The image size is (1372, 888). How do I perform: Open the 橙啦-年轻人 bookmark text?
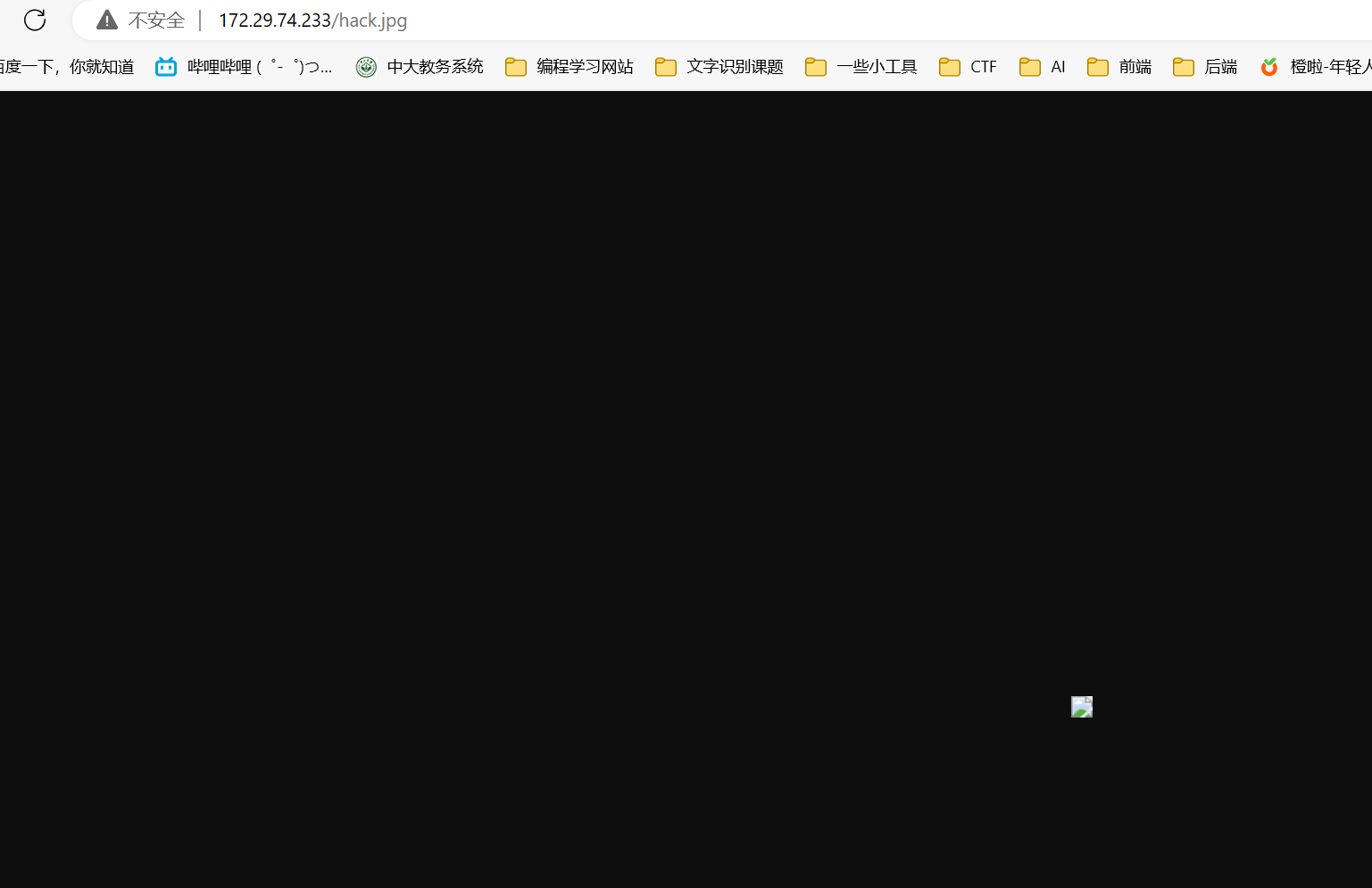1329,67
